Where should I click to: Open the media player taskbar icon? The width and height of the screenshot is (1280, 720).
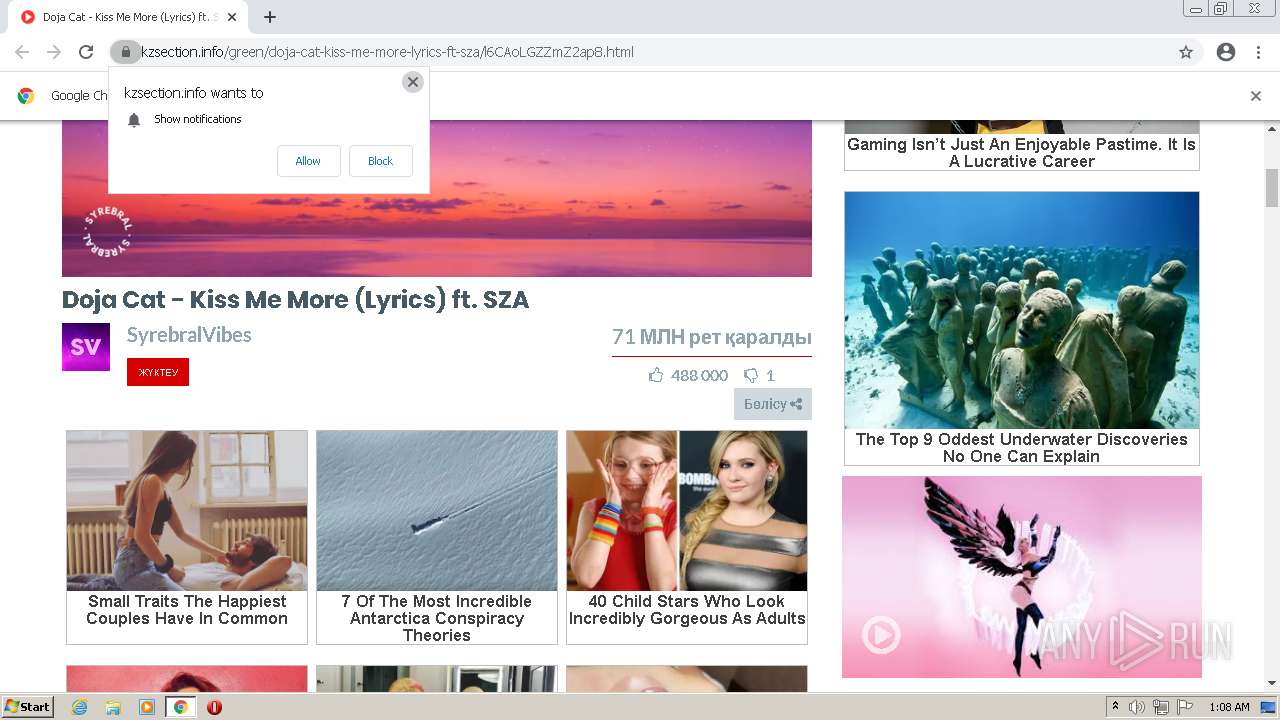point(147,707)
